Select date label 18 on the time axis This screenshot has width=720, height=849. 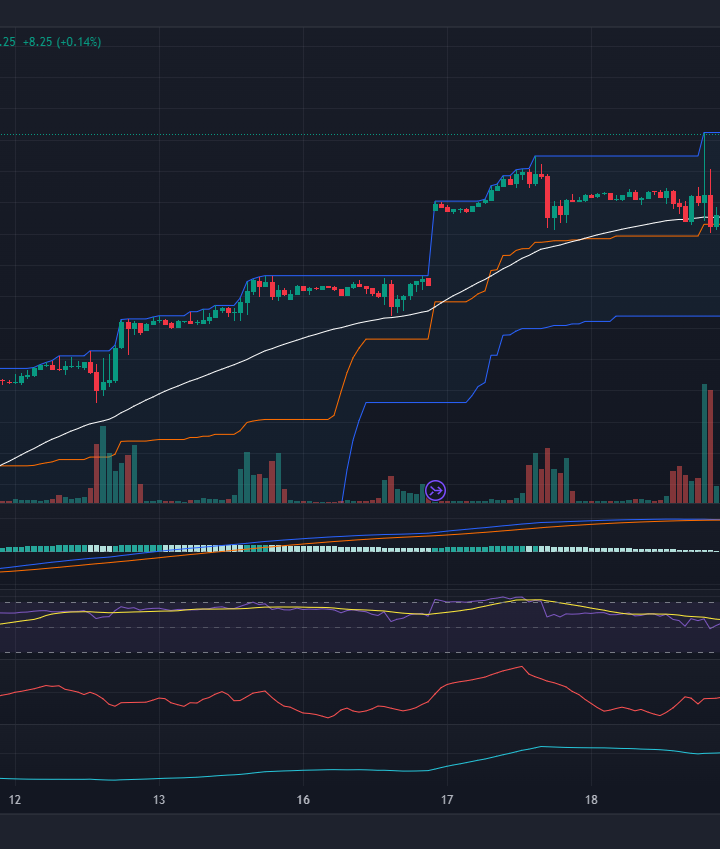591,800
